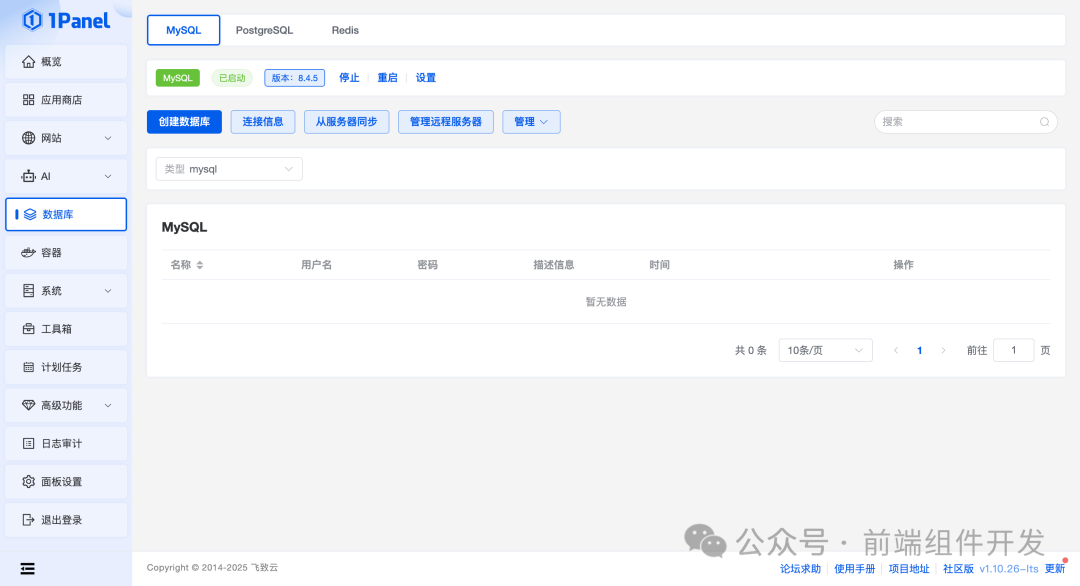Click the 系统 server icon
This screenshot has height=586, width=1080.
click(x=28, y=291)
